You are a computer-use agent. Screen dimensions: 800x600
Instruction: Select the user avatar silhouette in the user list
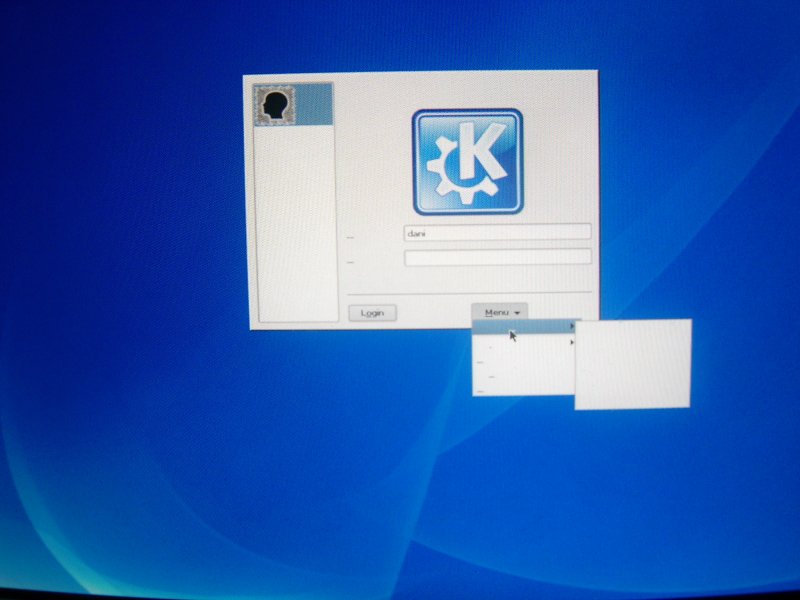[275, 105]
